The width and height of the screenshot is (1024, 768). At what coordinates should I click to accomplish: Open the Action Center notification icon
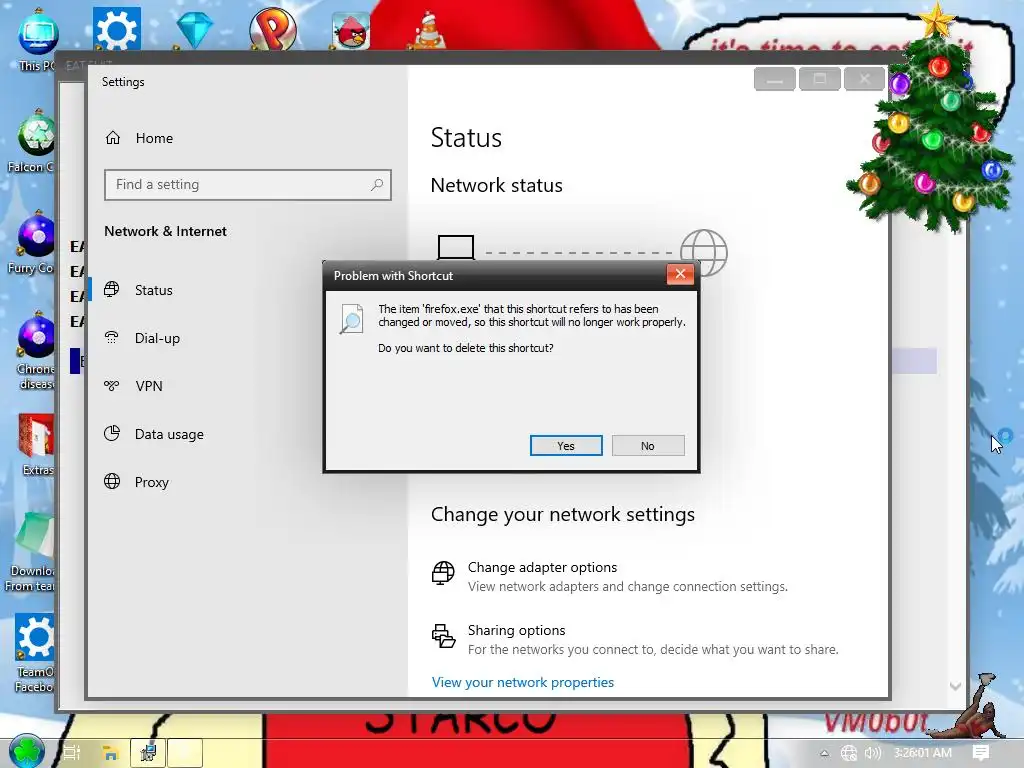click(980, 753)
